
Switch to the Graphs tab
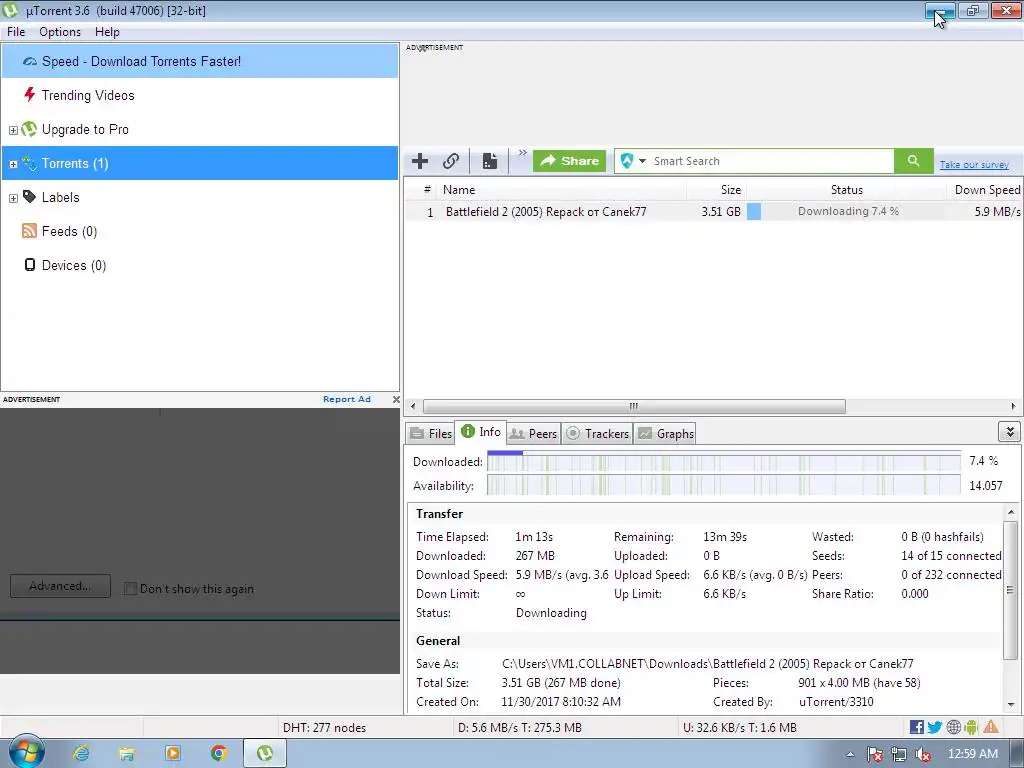(x=665, y=434)
